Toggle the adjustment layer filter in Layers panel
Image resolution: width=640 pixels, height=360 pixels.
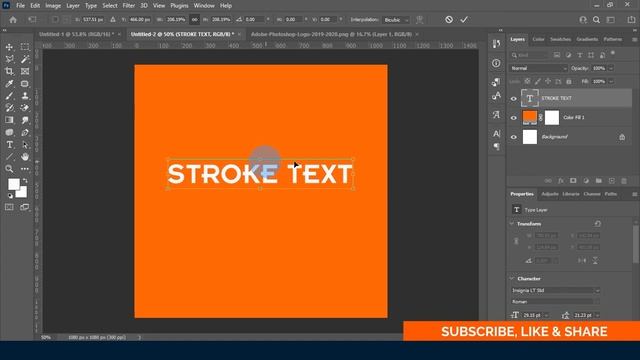568,55
